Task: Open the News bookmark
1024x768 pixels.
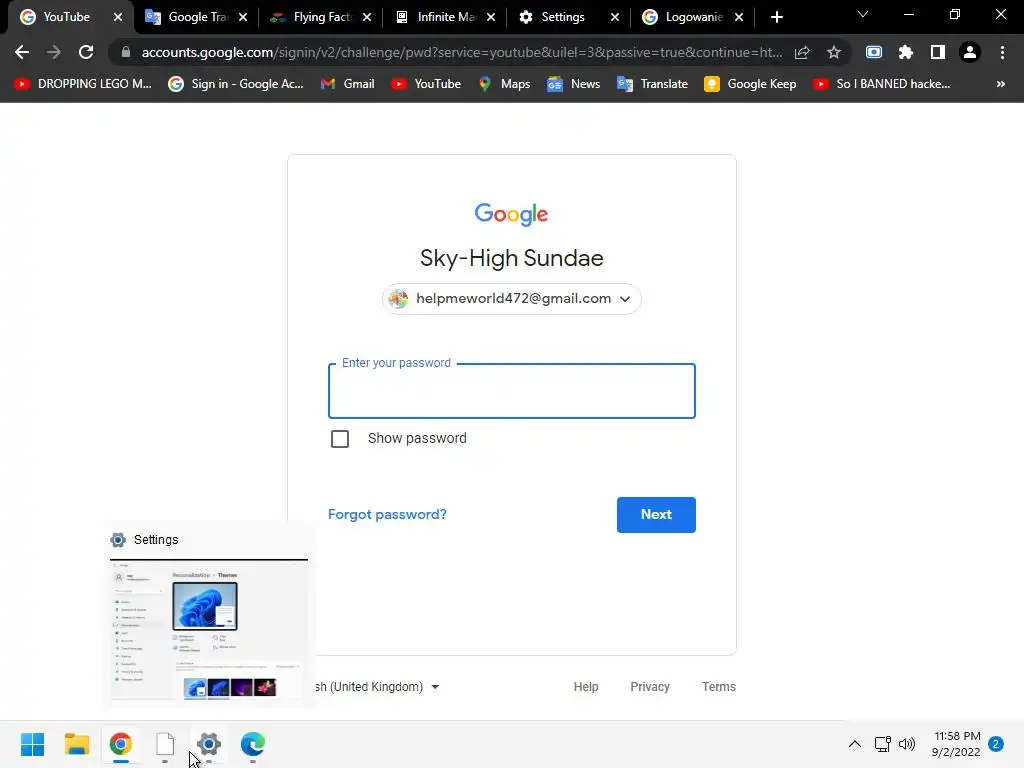Action: coord(573,84)
